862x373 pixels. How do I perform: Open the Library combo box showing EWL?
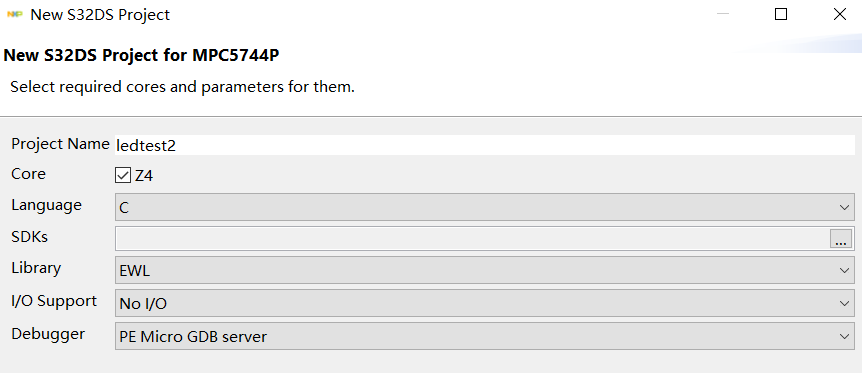pos(484,270)
